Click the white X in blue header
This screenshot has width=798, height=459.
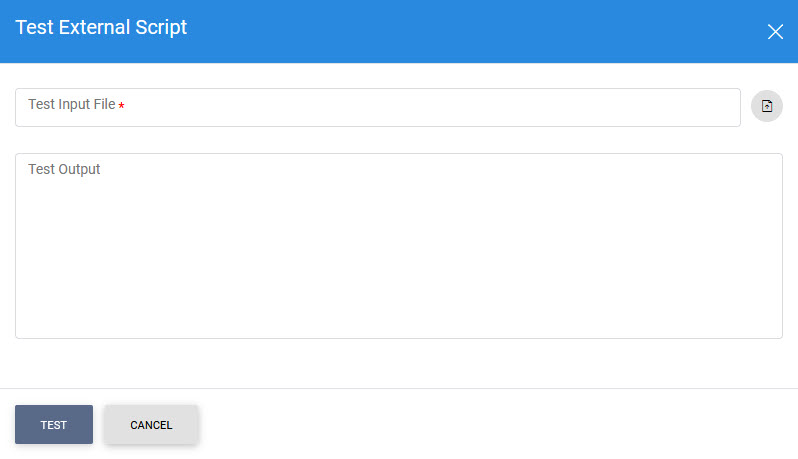coord(775,31)
